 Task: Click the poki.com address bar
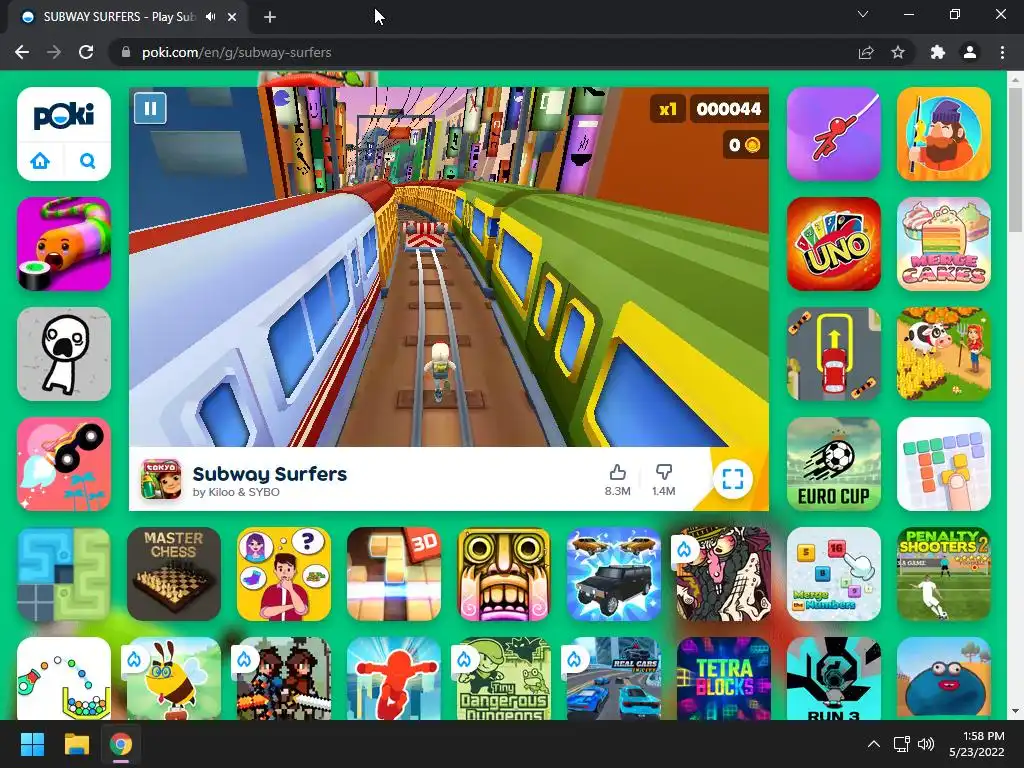(x=483, y=52)
